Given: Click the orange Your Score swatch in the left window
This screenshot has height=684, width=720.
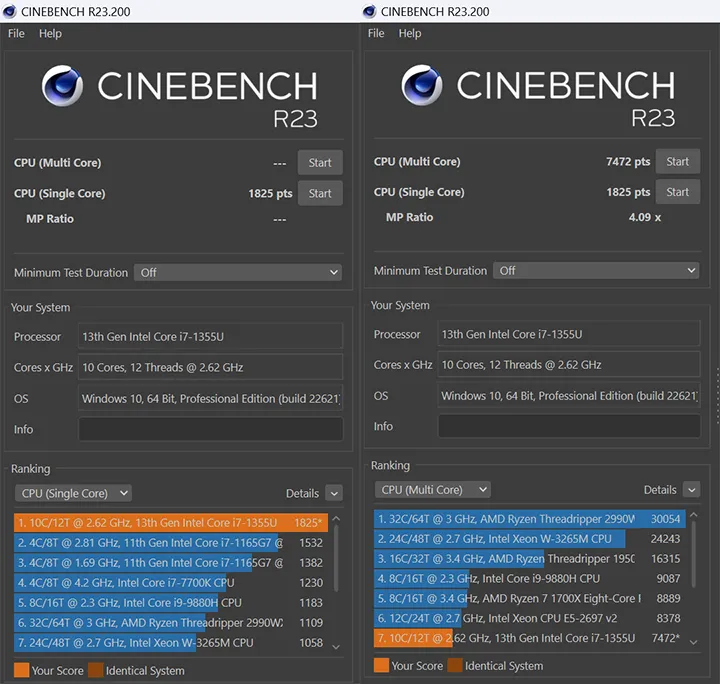Looking at the screenshot, I should (21, 669).
